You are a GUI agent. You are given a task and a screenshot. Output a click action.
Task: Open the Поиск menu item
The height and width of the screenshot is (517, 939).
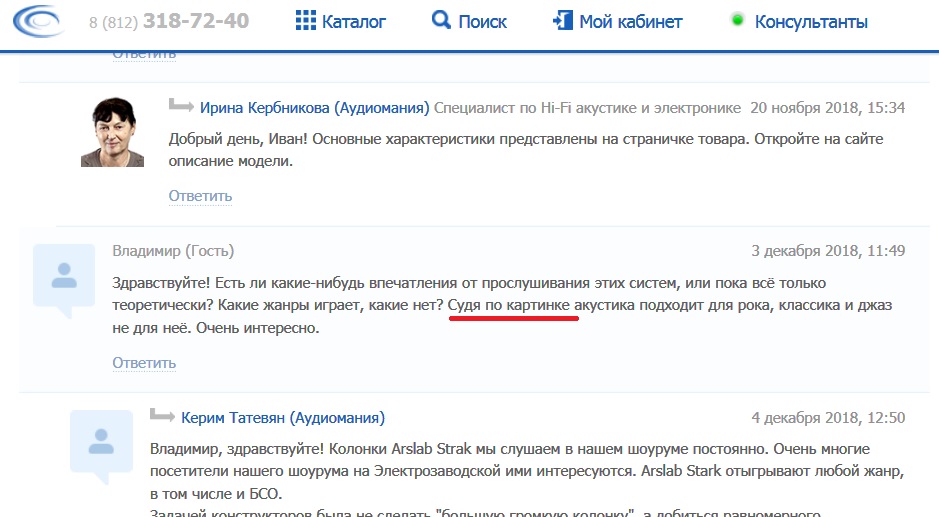tap(482, 21)
